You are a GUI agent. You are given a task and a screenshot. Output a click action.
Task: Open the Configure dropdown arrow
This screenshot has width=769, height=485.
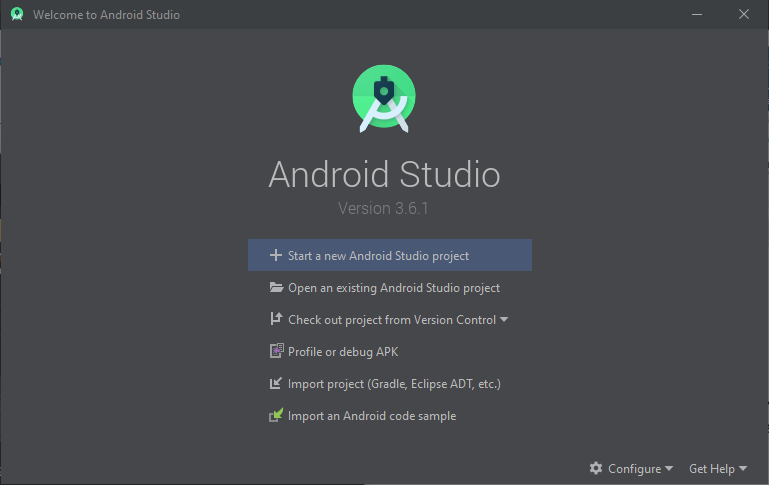pyautogui.click(x=669, y=469)
